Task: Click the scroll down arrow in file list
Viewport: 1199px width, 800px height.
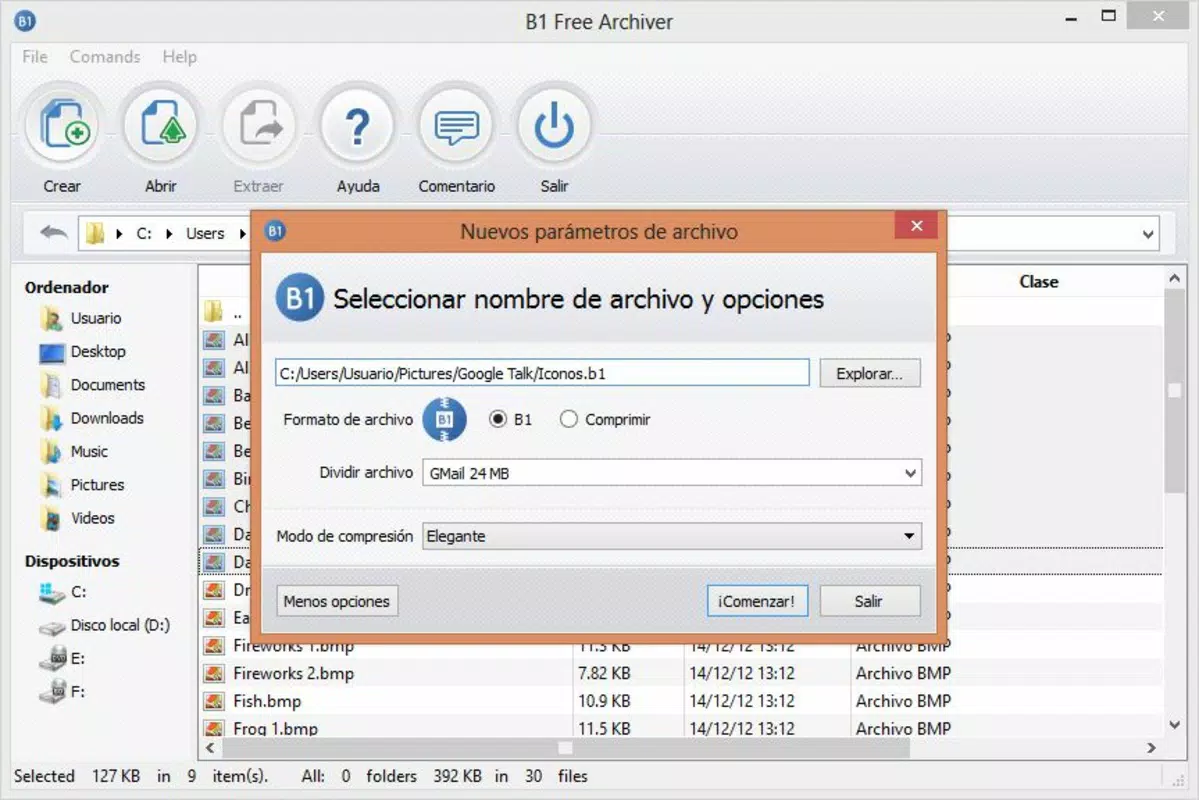Action: click(1174, 724)
